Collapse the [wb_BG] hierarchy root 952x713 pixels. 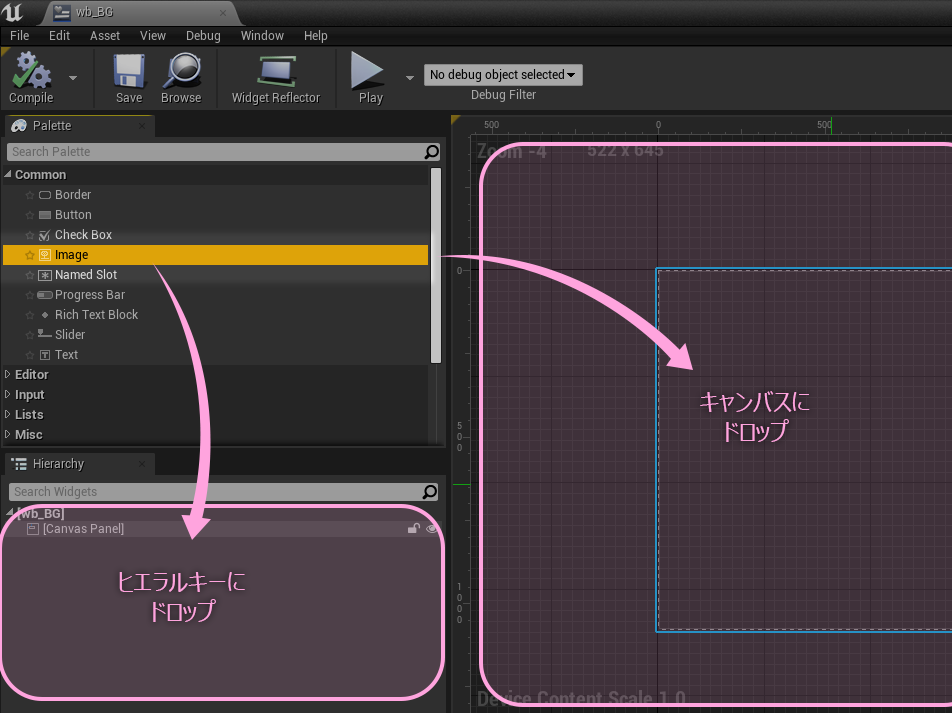click(x=10, y=513)
